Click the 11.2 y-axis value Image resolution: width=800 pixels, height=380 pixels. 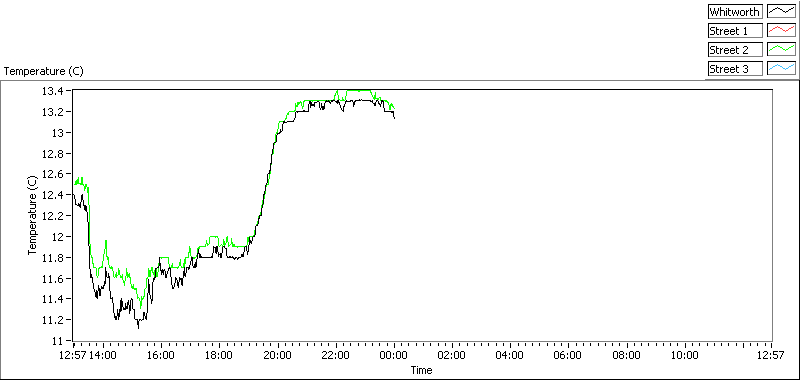pyautogui.click(x=52, y=320)
